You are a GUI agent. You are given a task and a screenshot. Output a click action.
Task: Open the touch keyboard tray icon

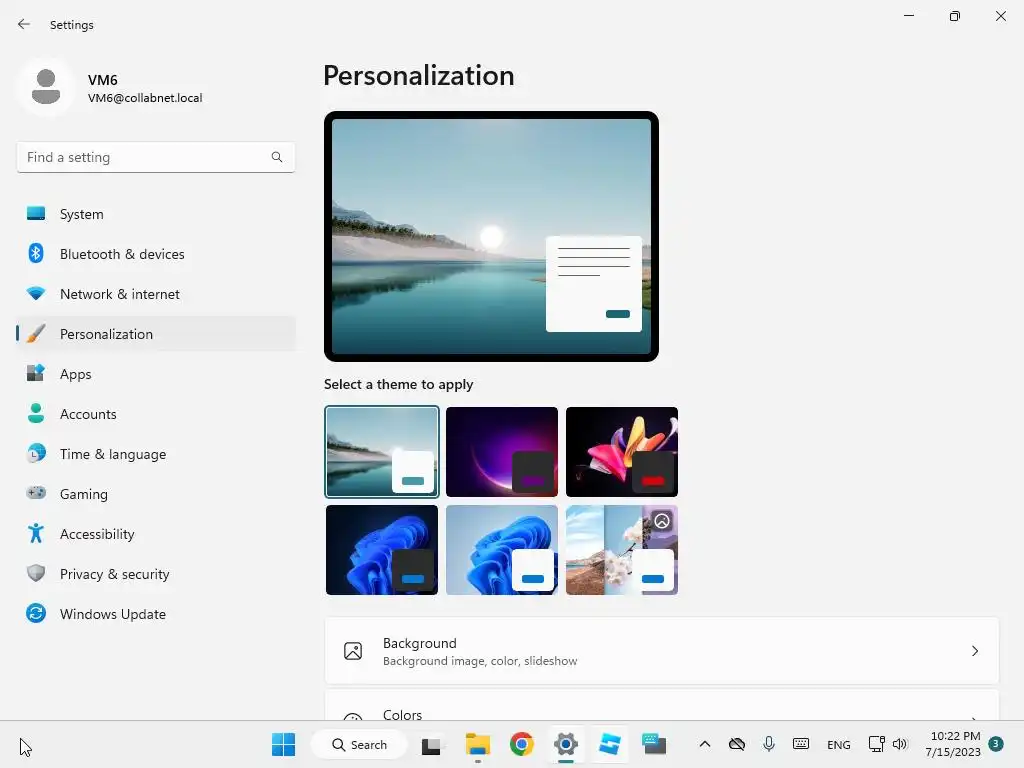click(x=801, y=744)
